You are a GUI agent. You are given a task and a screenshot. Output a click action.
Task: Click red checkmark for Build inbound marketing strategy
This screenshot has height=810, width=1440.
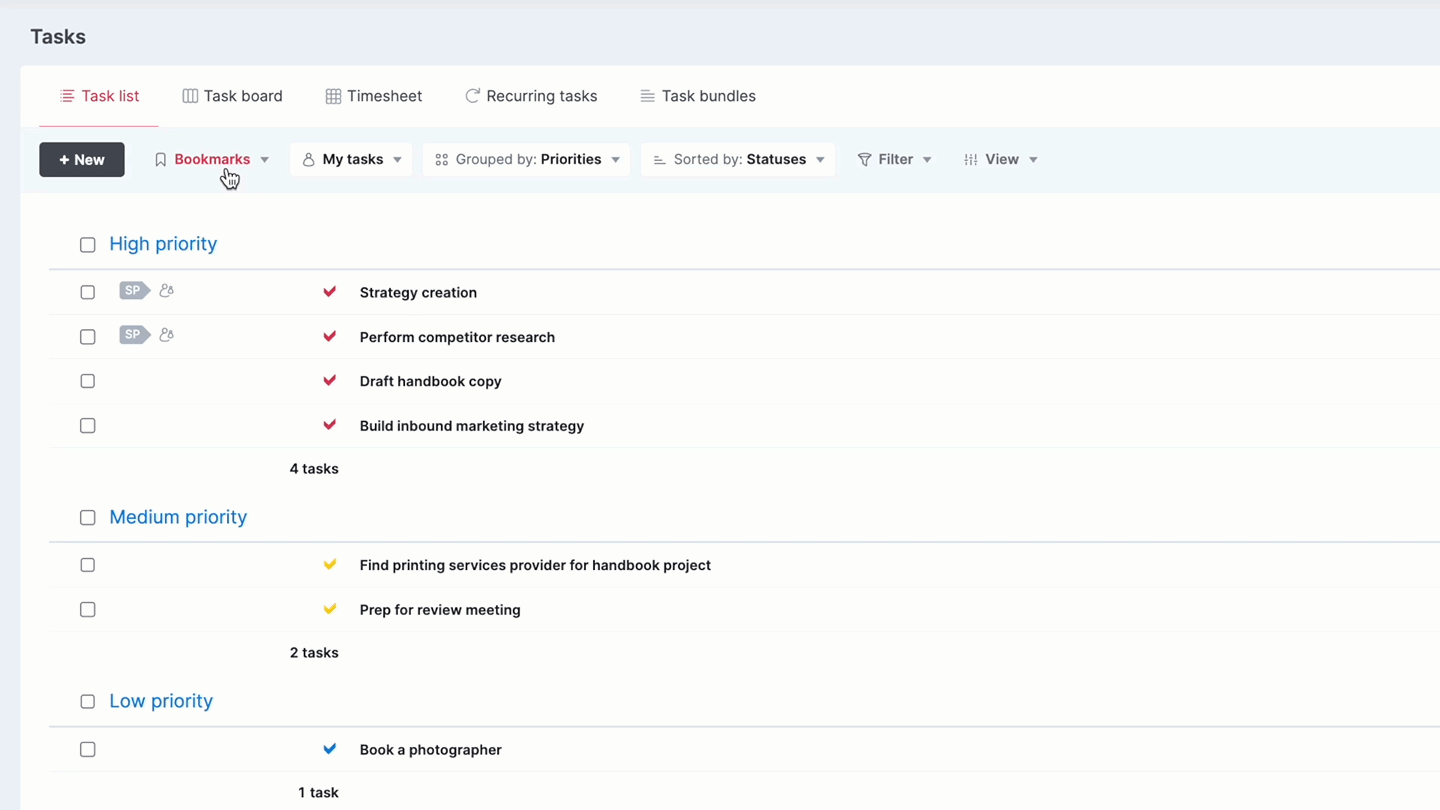[330, 425]
